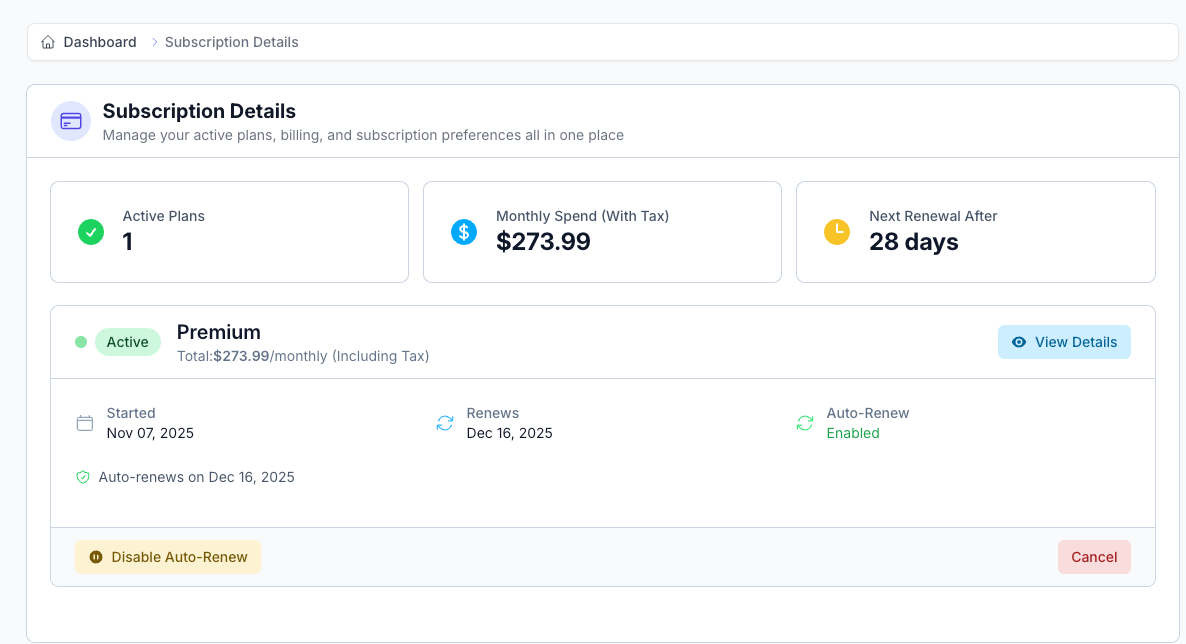This screenshot has height=644, width=1186.
Task: Click the eye icon in View Details button
Action: [x=1019, y=342]
